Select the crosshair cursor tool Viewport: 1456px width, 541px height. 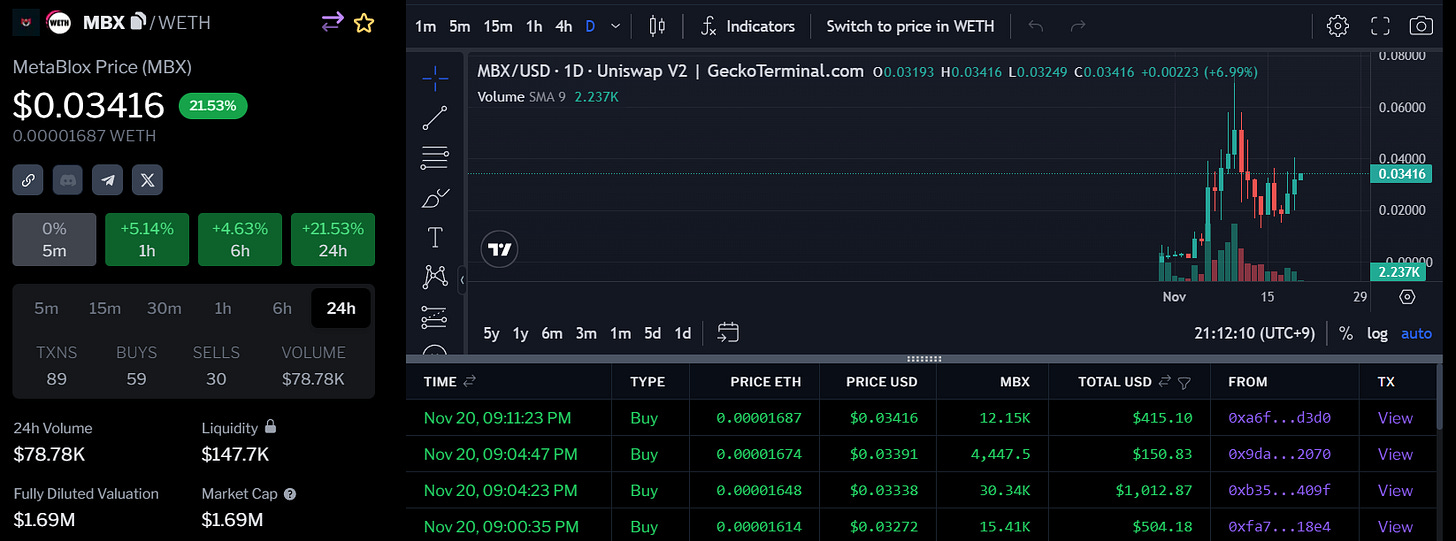click(435, 76)
